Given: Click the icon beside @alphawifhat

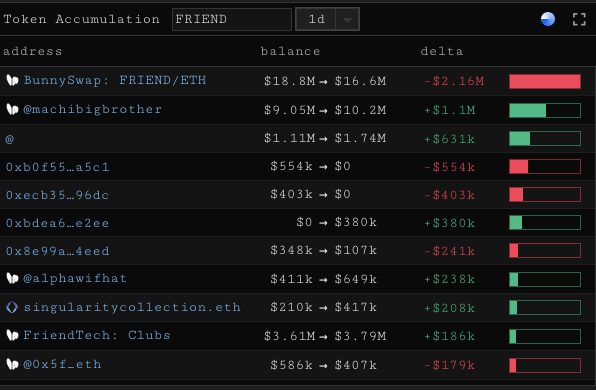Looking at the screenshot, I should [x=12, y=279].
